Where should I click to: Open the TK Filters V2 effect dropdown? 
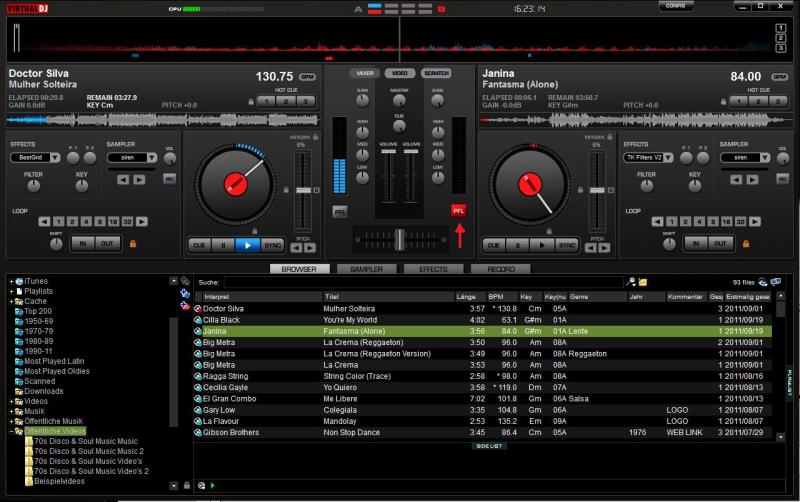(x=645, y=157)
